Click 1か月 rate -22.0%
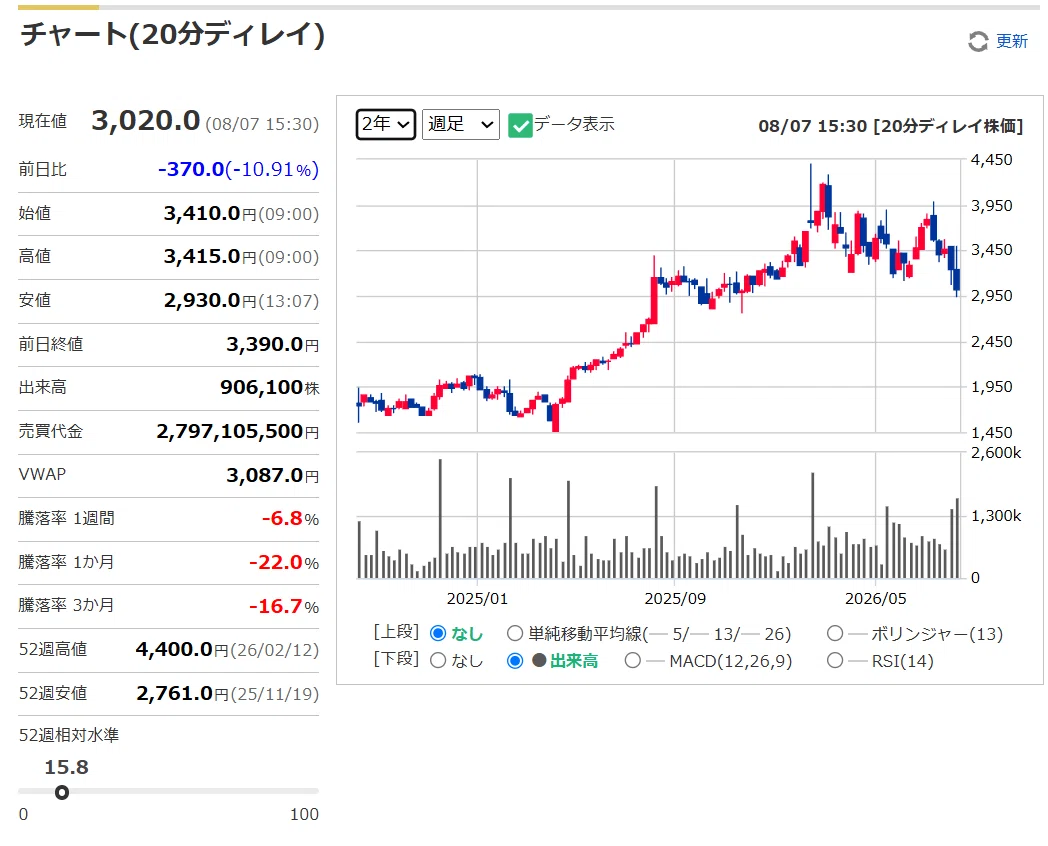 (x=284, y=562)
